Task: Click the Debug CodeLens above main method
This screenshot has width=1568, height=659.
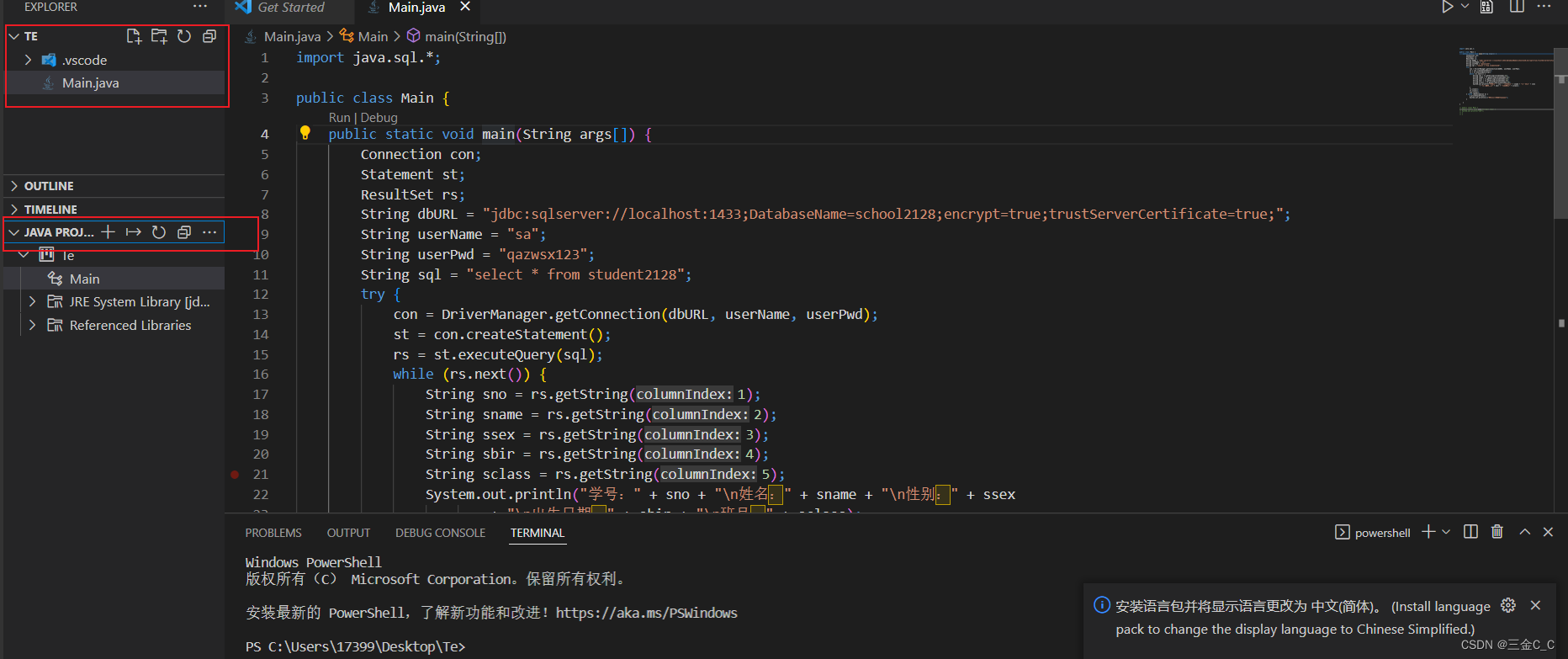Action: [379, 118]
